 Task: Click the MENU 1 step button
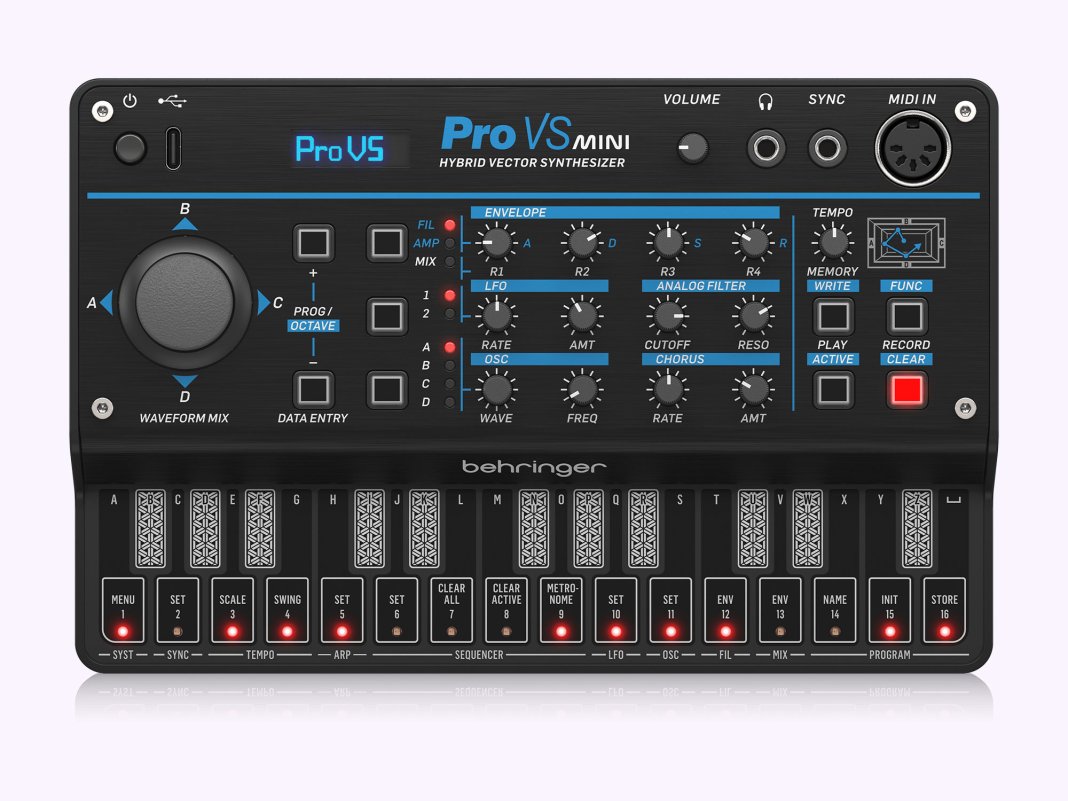(123, 610)
